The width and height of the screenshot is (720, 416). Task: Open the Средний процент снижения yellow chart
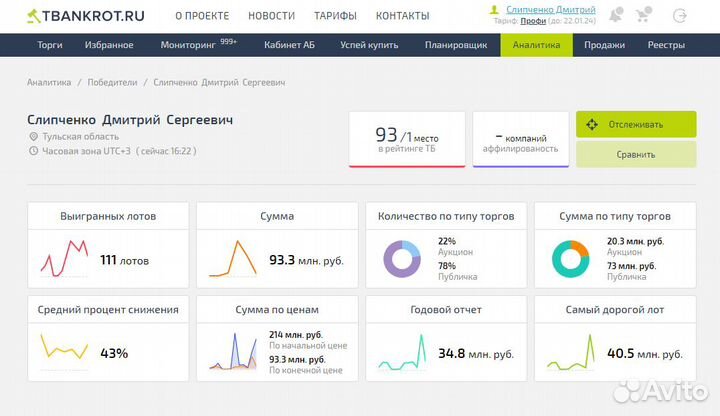pyautogui.click(x=64, y=351)
